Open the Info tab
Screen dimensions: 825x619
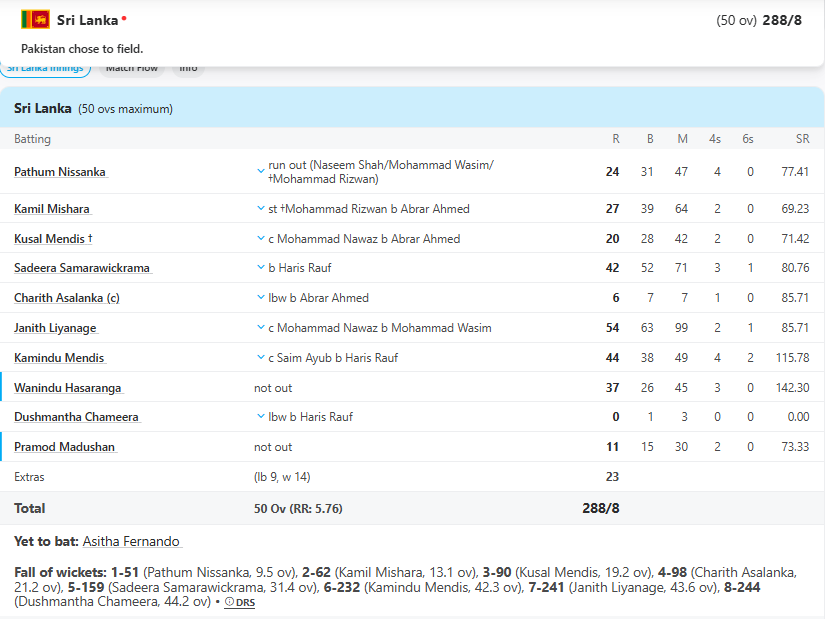[x=188, y=68]
